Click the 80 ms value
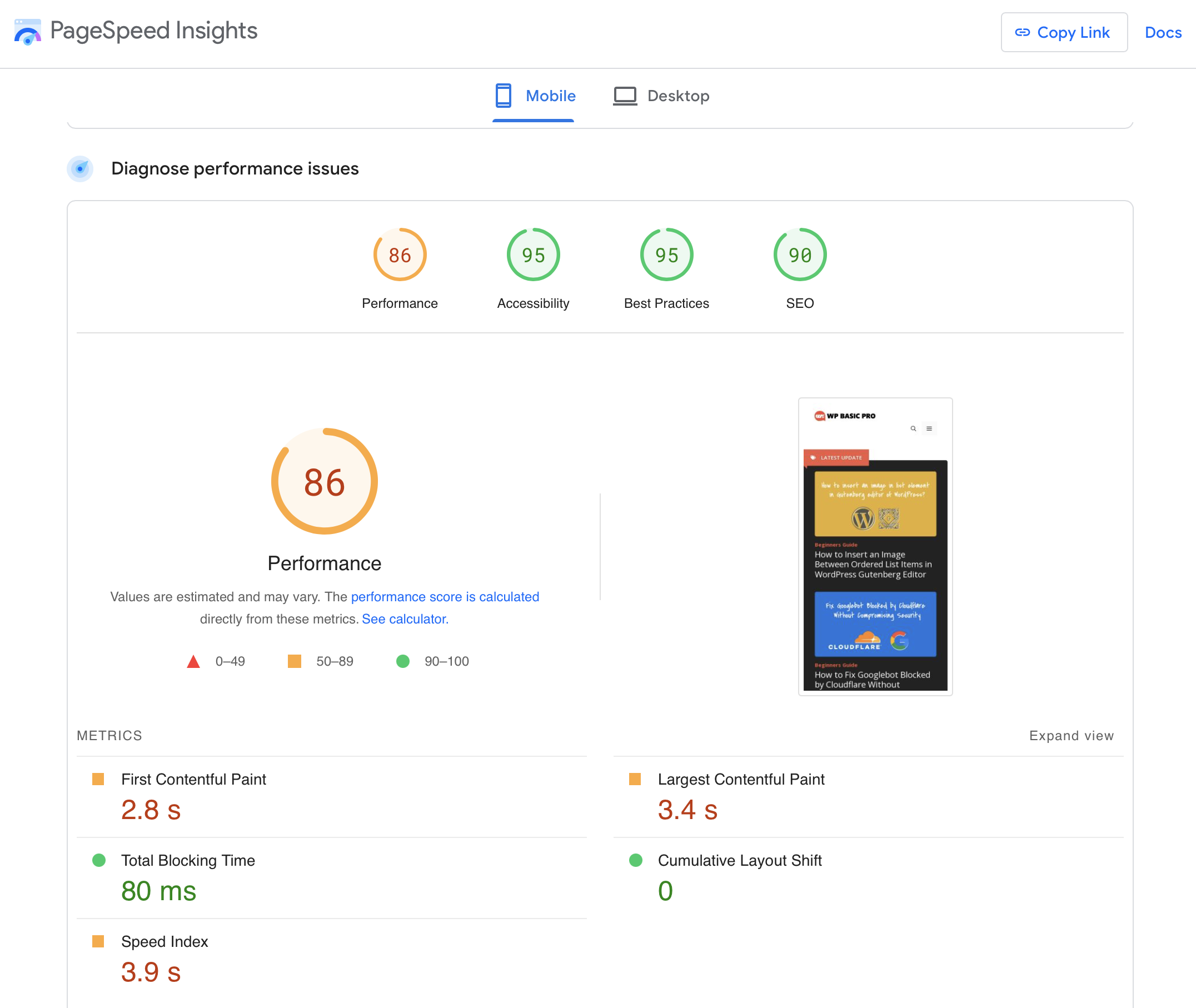Image resolution: width=1196 pixels, height=1008 pixels. click(159, 891)
